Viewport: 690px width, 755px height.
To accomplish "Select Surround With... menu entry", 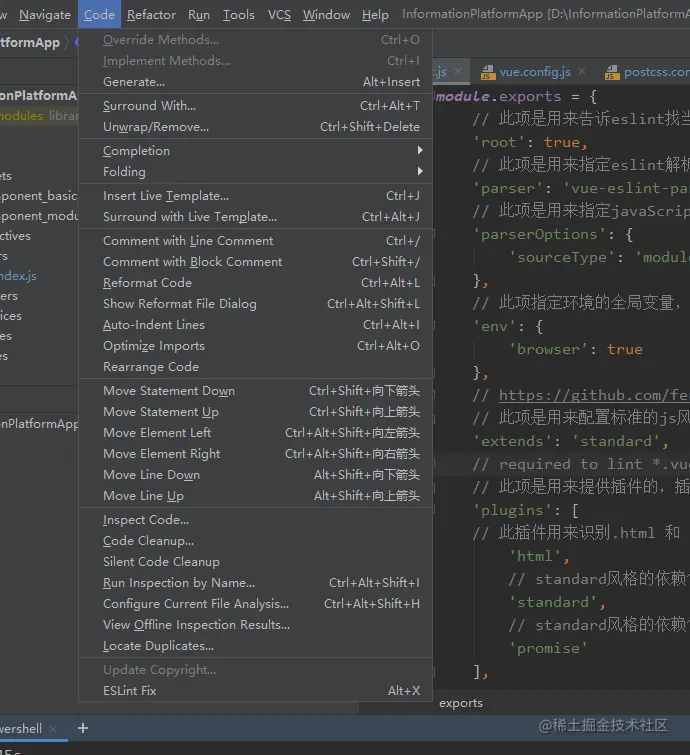I will [x=255, y=106].
